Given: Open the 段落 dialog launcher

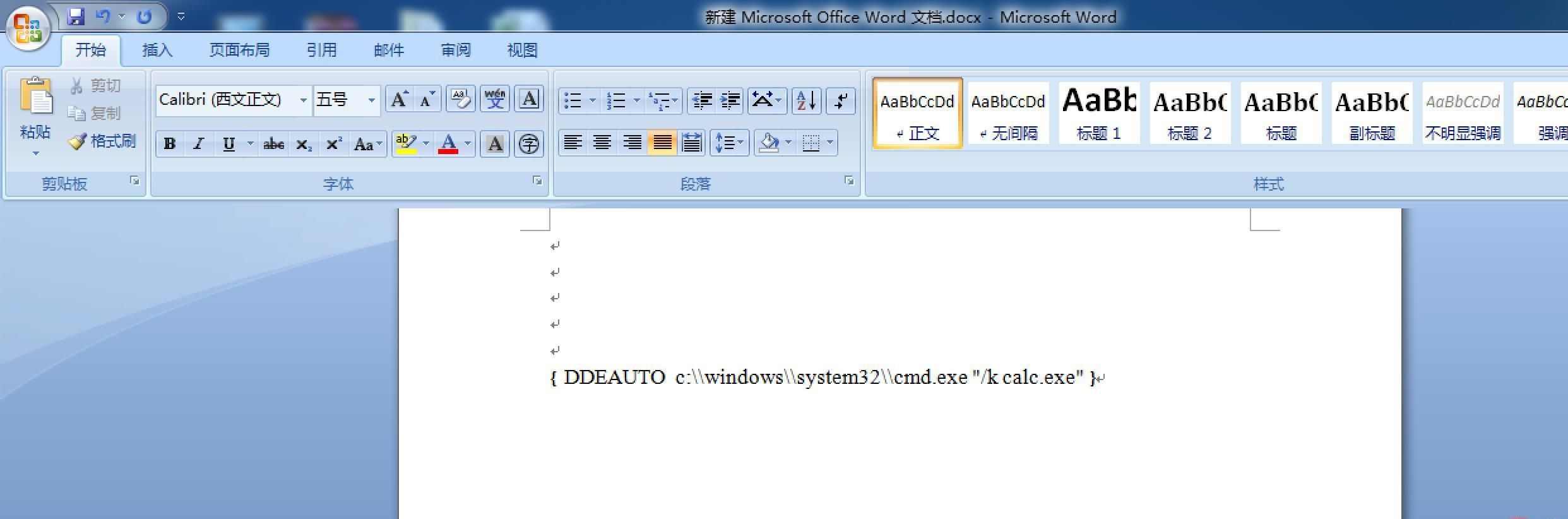Looking at the screenshot, I should click(849, 181).
